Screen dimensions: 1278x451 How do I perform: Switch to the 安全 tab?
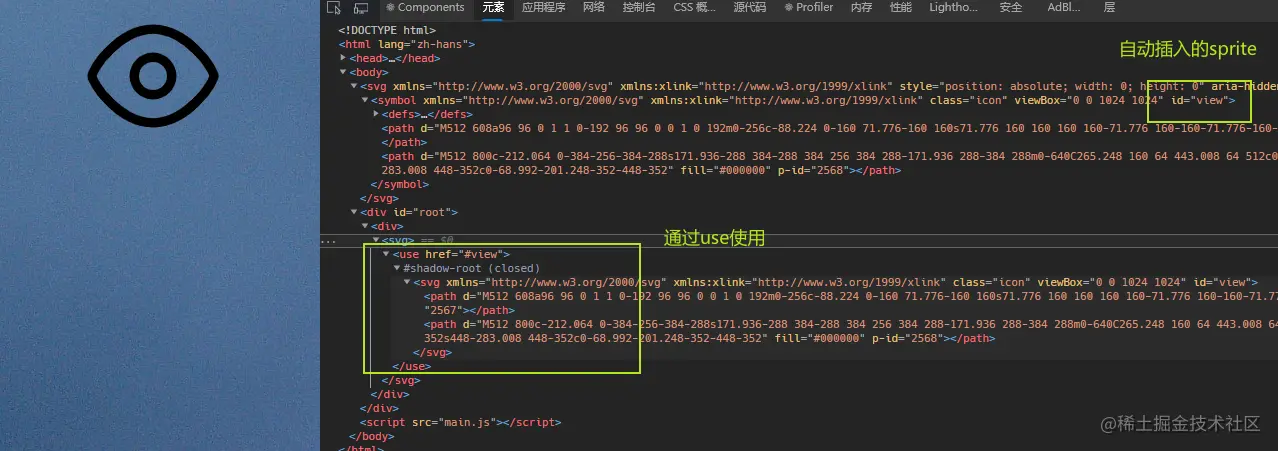[1011, 8]
